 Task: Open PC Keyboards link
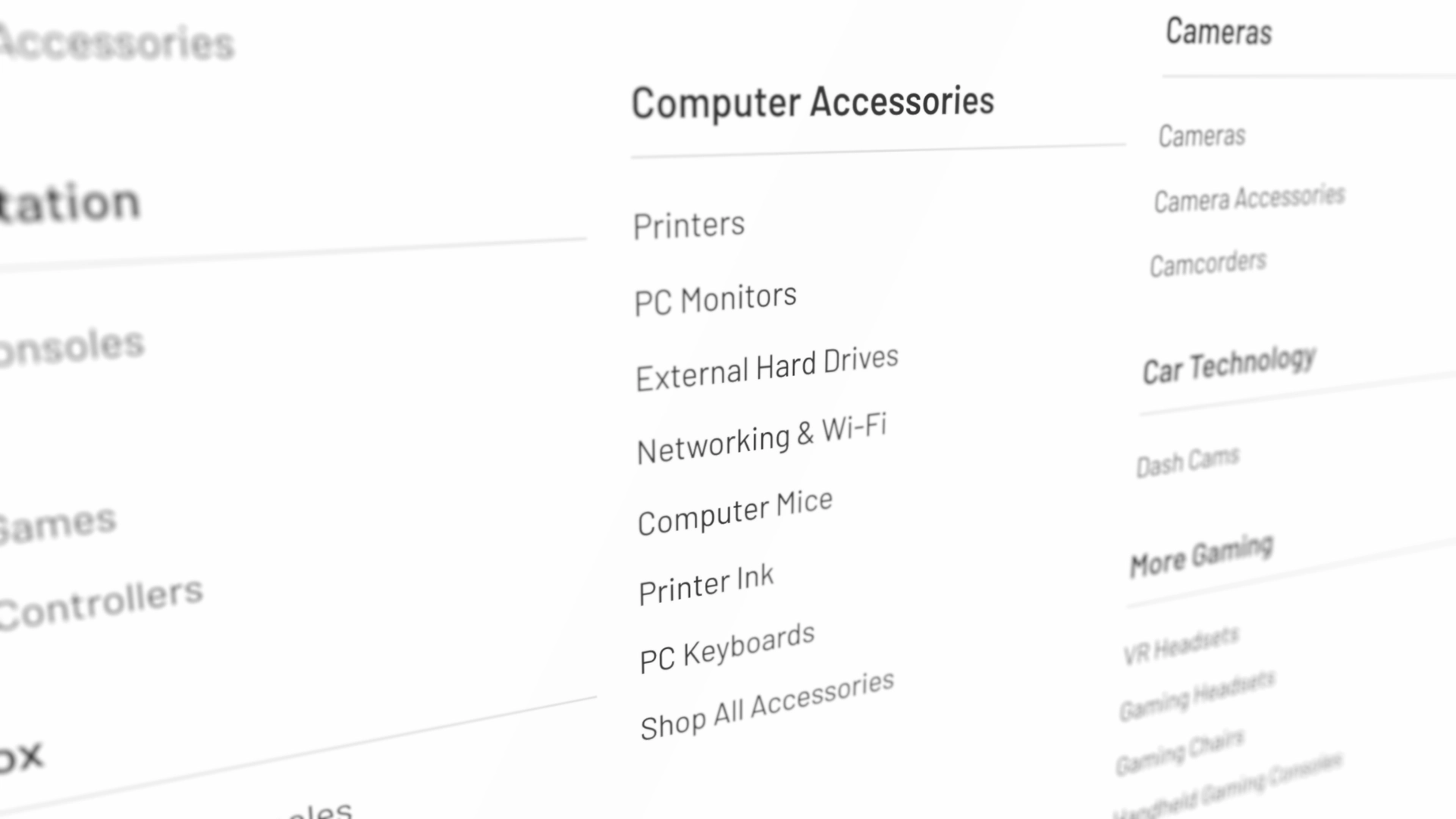click(726, 648)
